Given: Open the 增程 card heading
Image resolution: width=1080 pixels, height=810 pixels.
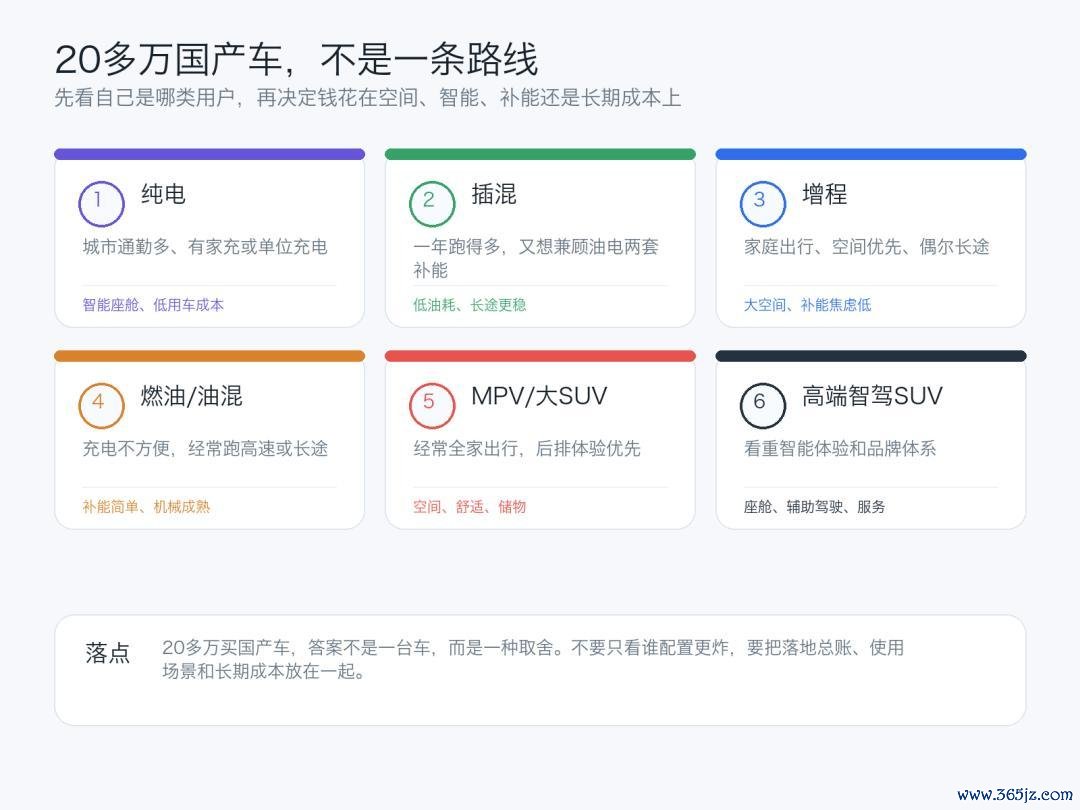Looking at the screenshot, I should [x=824, y=194].
